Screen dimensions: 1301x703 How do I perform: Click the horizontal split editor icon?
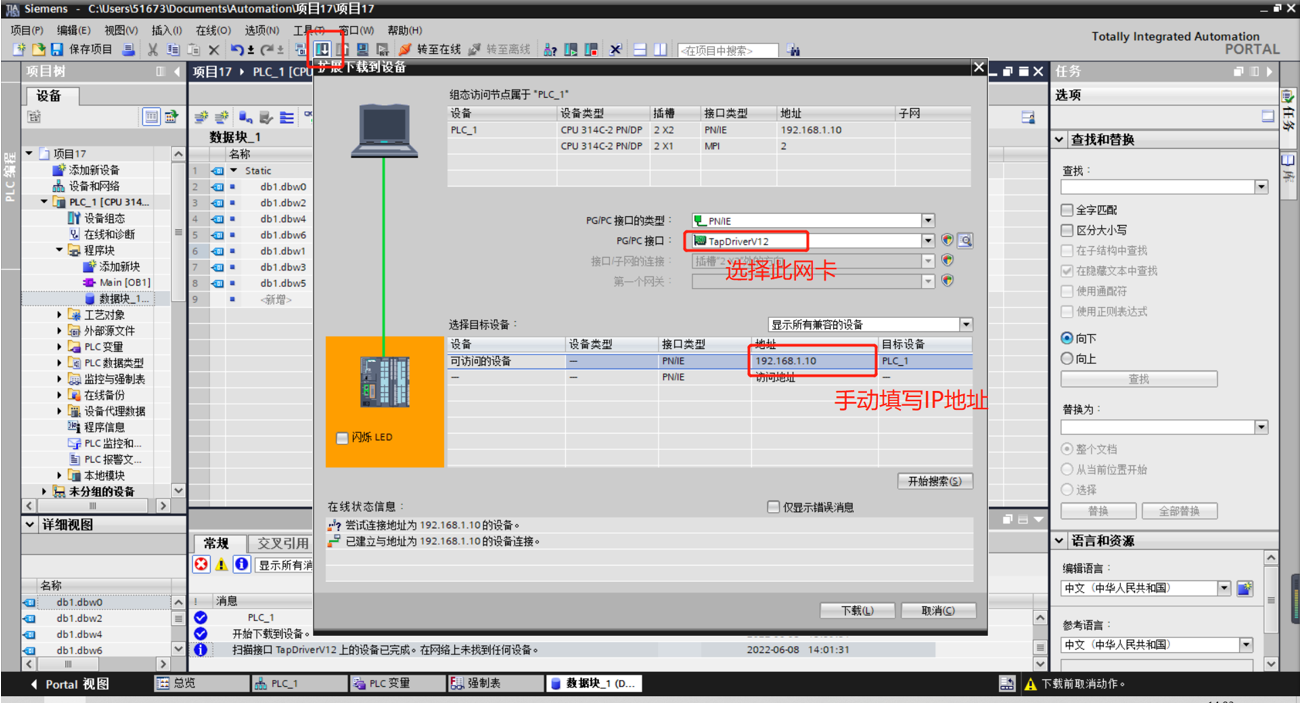[640, 49]
